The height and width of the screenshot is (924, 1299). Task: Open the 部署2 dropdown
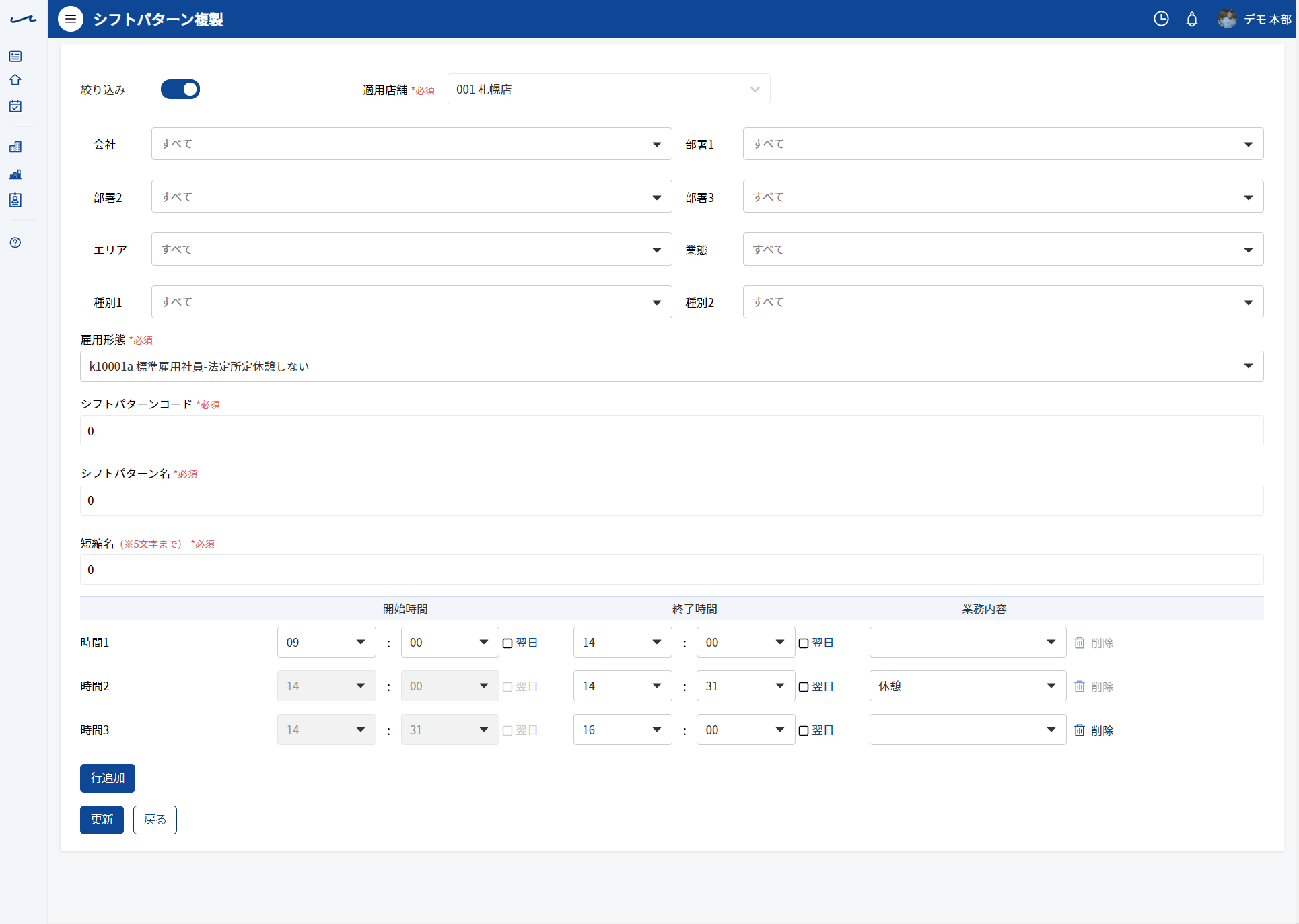[411, 197]
